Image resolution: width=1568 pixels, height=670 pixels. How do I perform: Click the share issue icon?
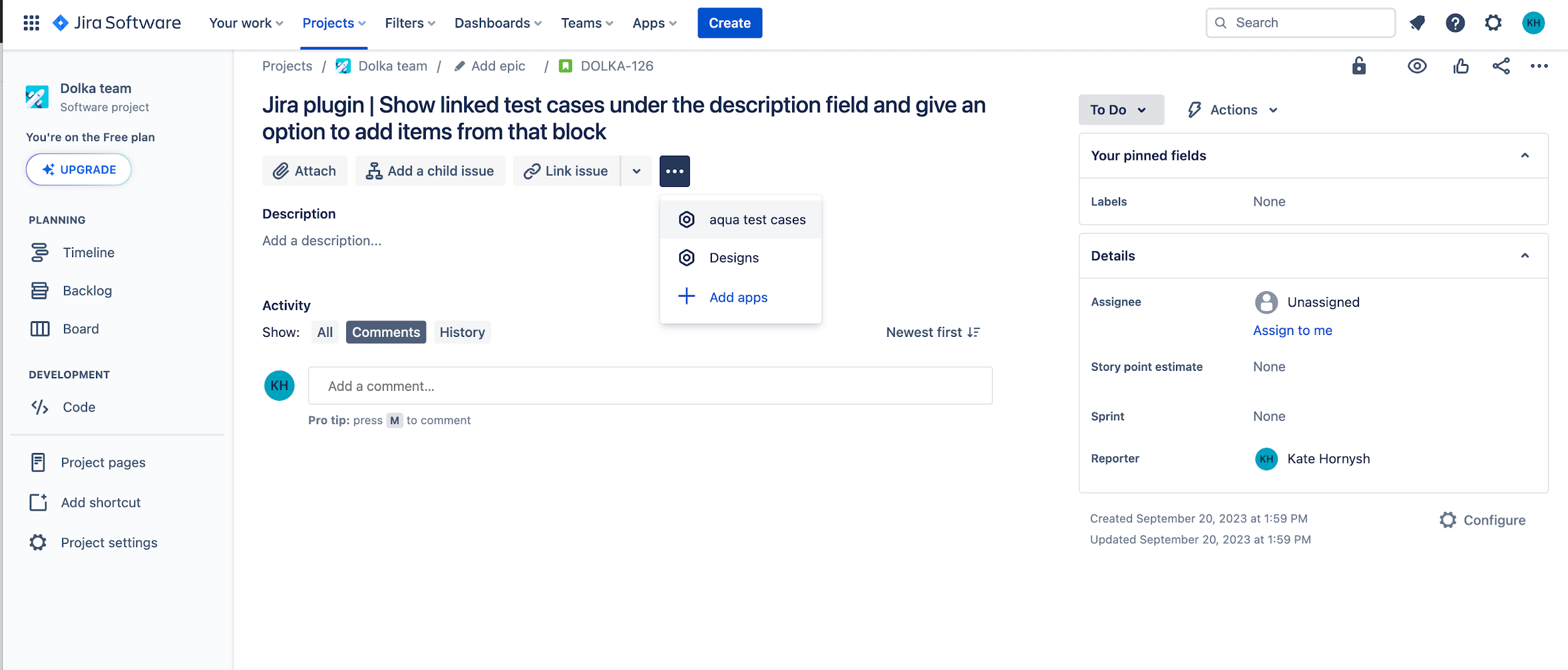point(1501,66)
